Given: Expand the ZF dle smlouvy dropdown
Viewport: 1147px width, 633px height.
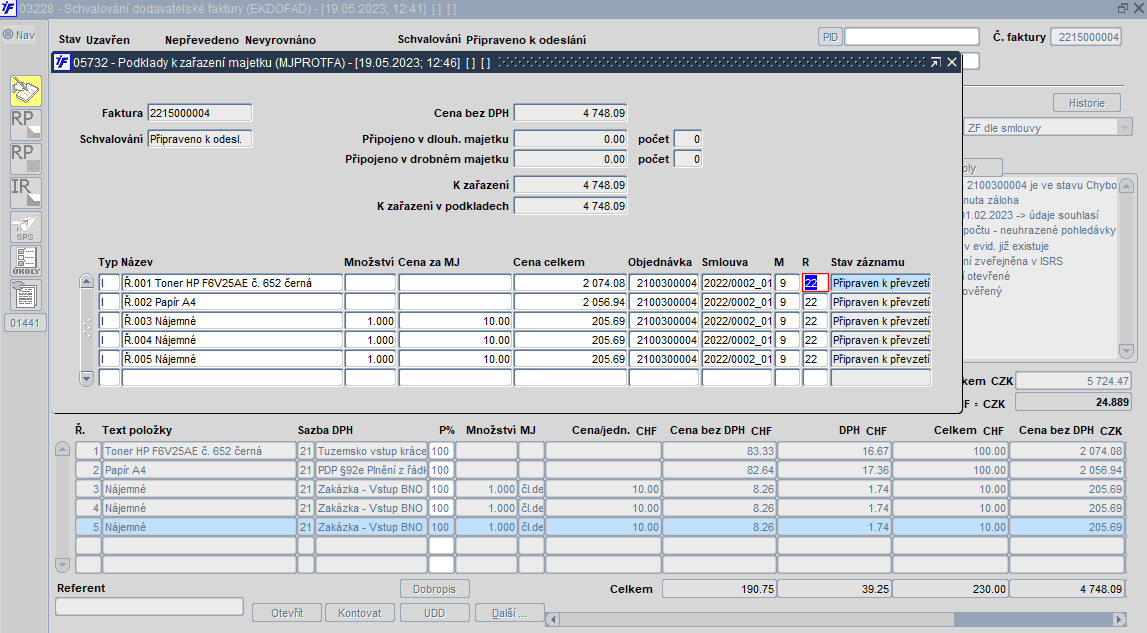Looking at the screenshot, I should (1125, 127).
